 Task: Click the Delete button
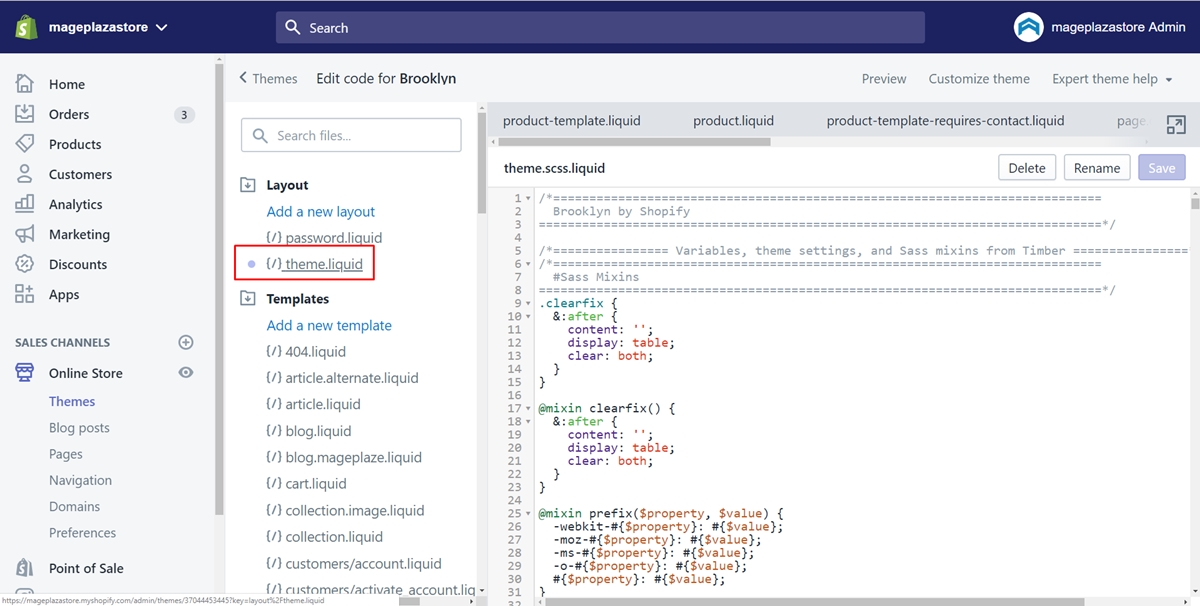[1027, 168]
